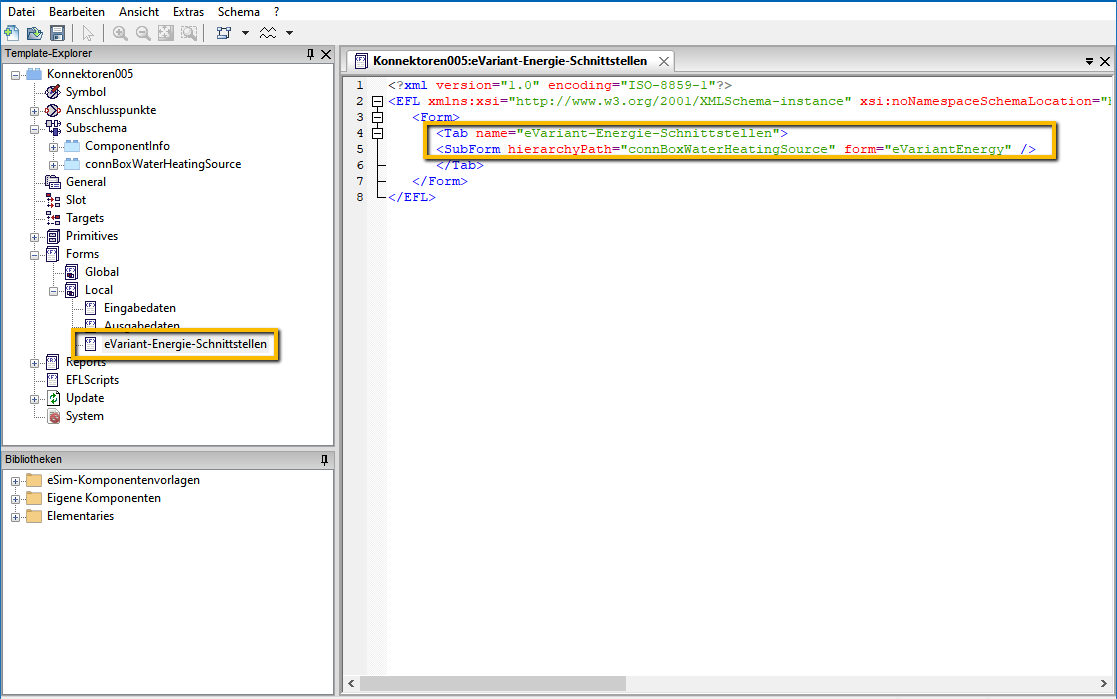Click the System node icon
The image size is (1117, 699).
[53, 416]
